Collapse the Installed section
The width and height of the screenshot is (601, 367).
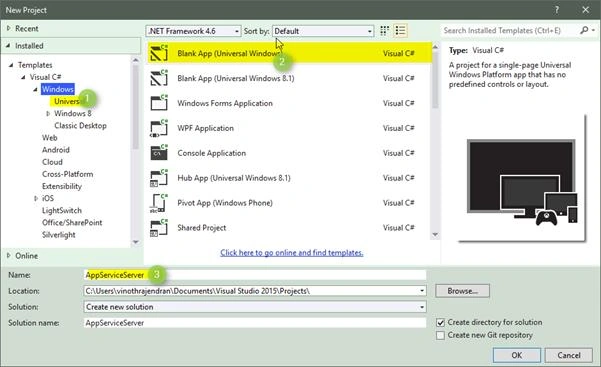pos(8,46)
